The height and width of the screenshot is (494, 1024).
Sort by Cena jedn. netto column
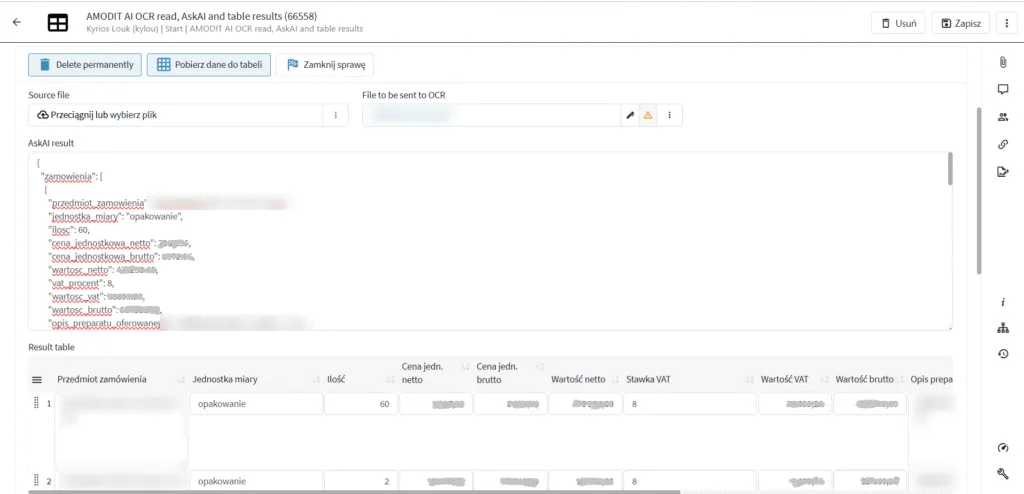465,366
